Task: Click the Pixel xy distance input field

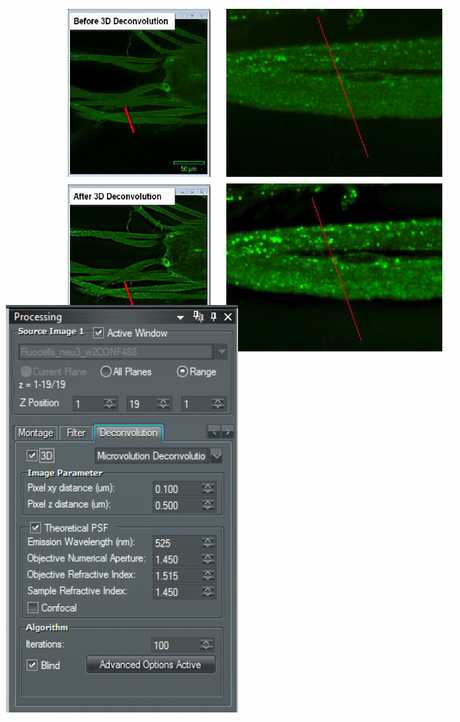Action: (x=177, y=489)
